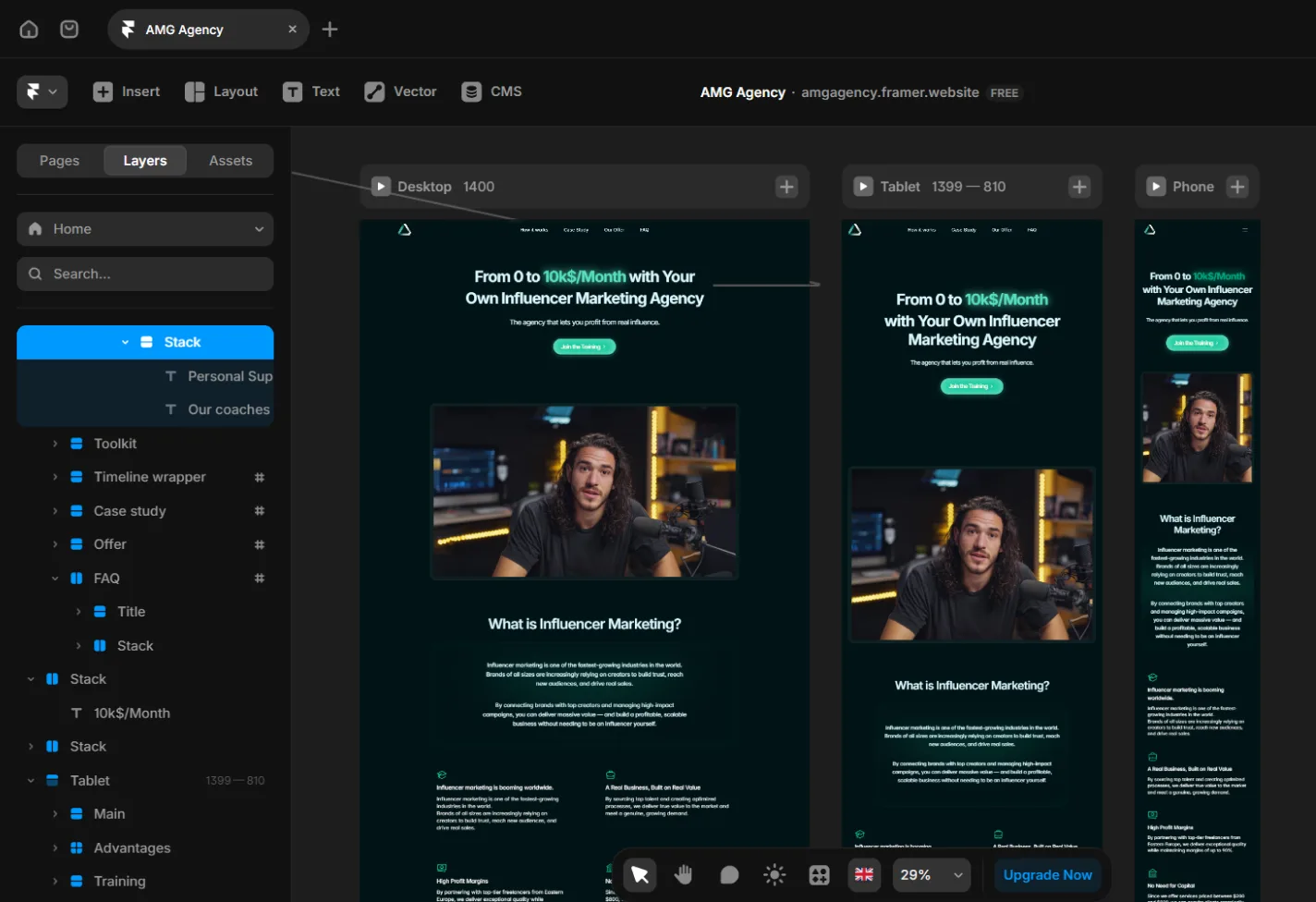Add breakpoint after Phone
Screen dimensions: 1316x902
1237,187
